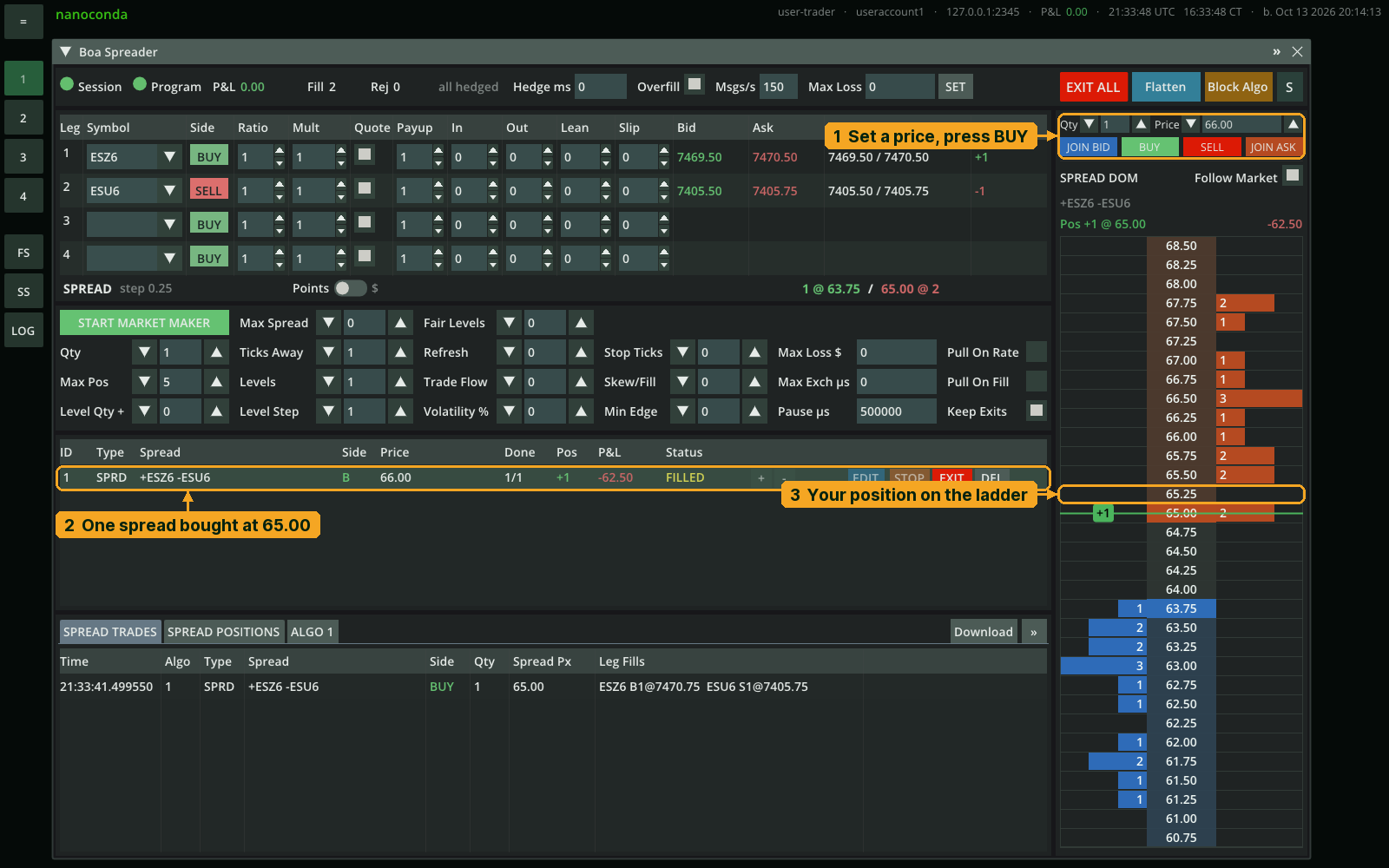1389x868 pixels.
Task: Increase the Max Spread value arrow
Action: pyautogui.click(x=400, y=323)
